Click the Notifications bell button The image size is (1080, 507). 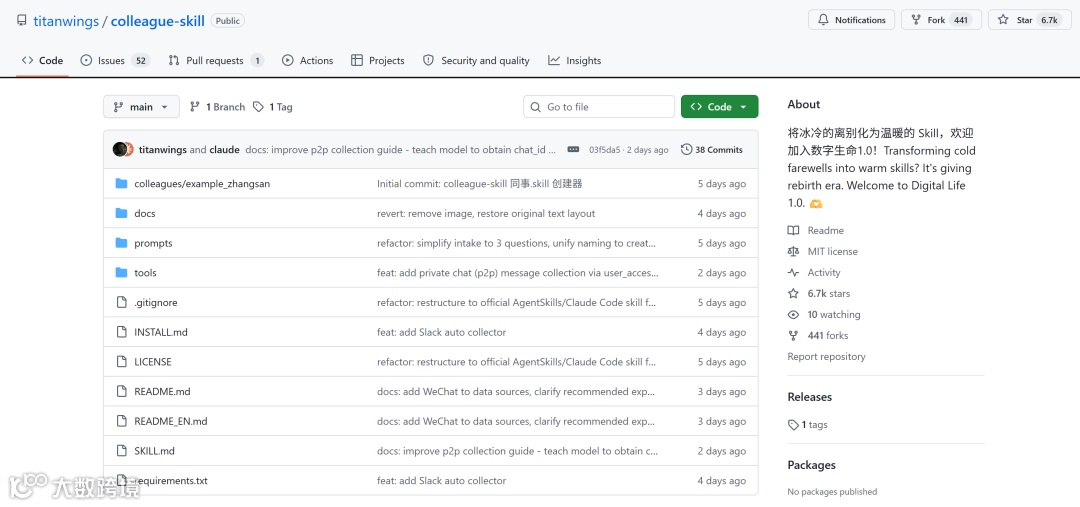tap(851, 20)
